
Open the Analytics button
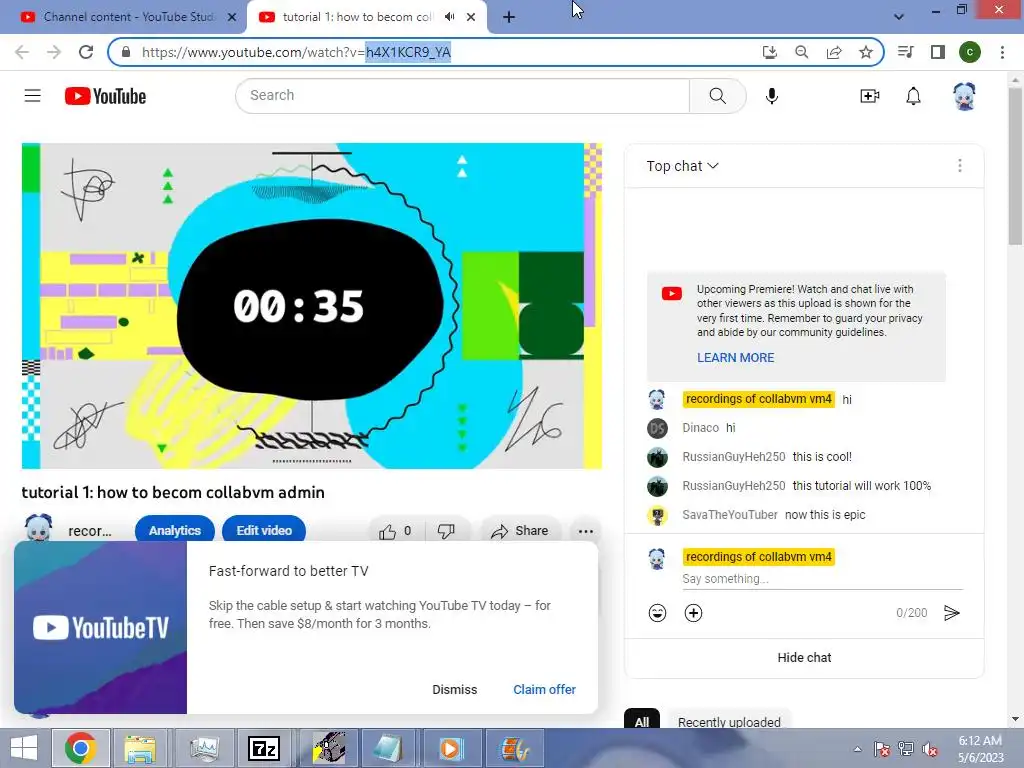(x=174, y=530)
